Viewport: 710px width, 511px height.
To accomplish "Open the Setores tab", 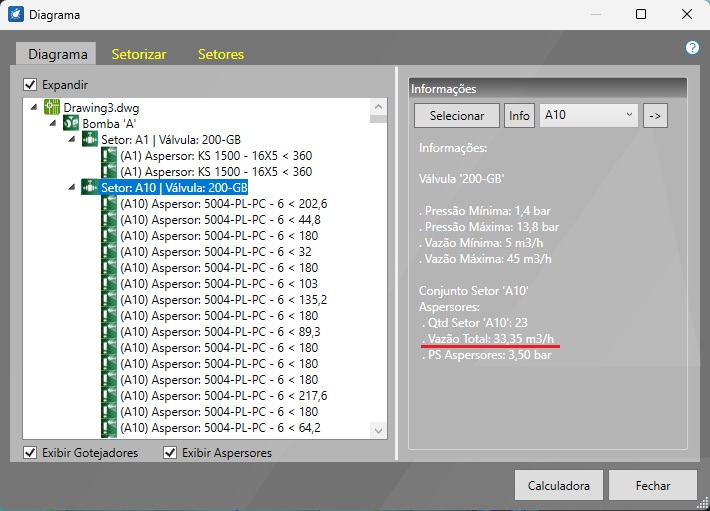I will coord(221,54).
